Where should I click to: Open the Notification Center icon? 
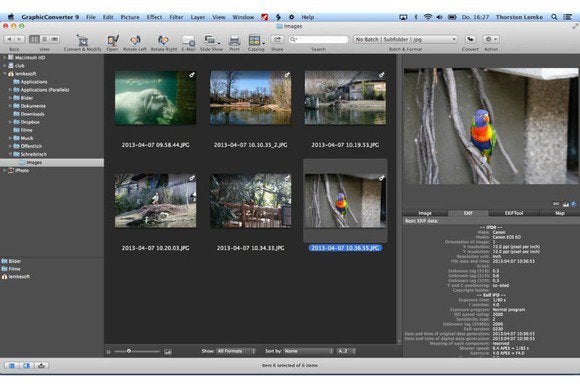pos(567,17)
